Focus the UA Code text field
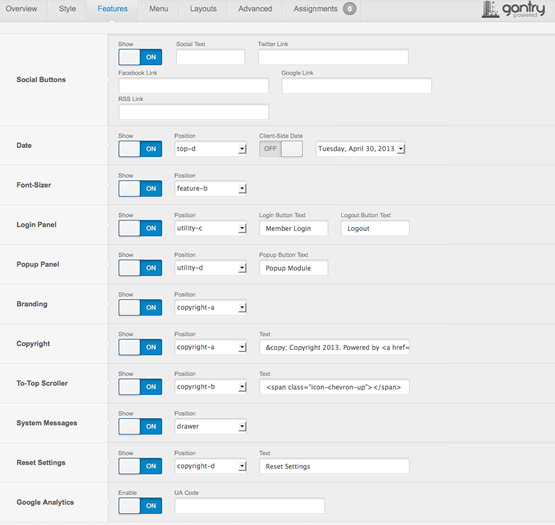The width and height of the screenshot is (555, 525). click(250, 506)
